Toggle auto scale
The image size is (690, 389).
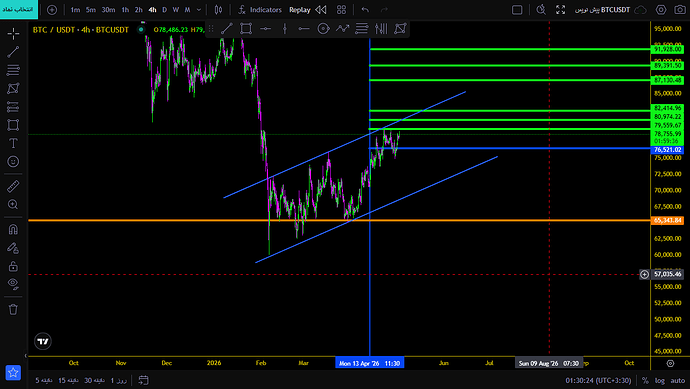point(678,381)
